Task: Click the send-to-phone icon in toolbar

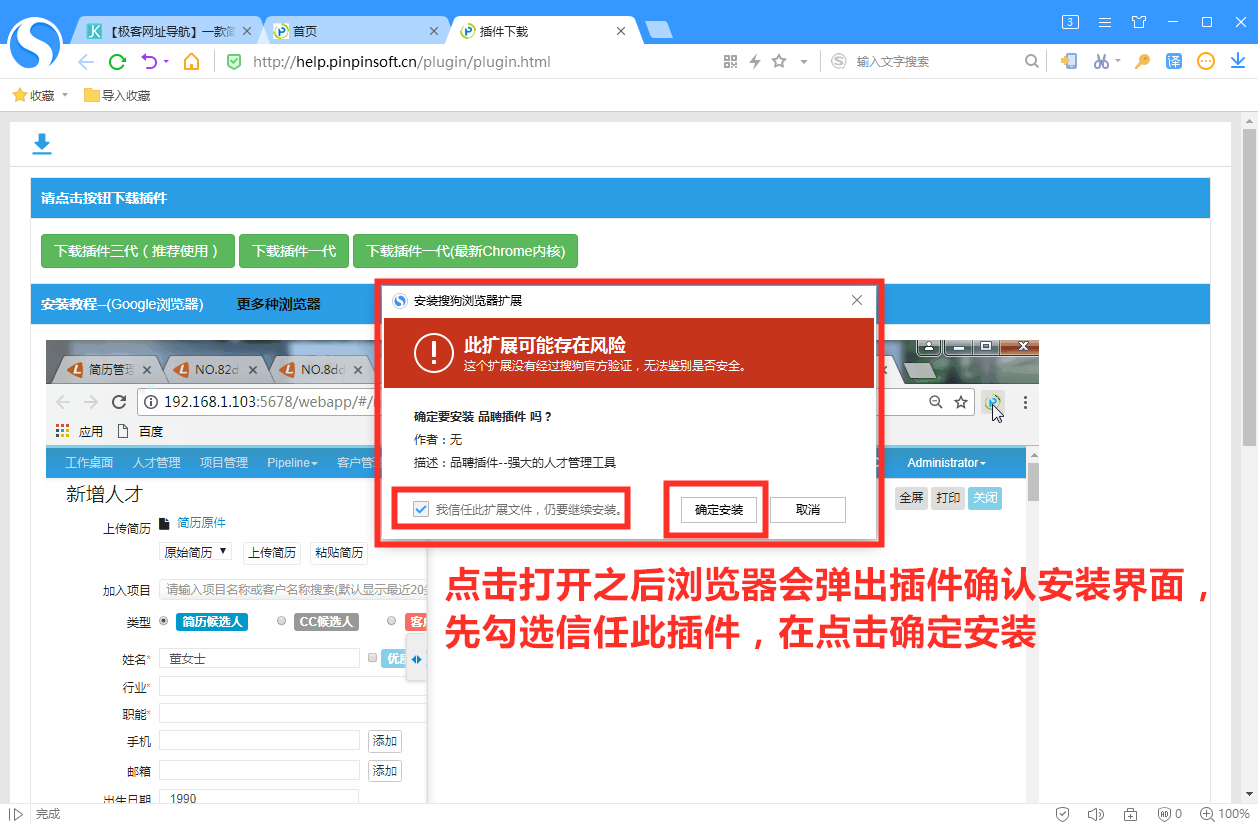Action: click(1069, 62)
